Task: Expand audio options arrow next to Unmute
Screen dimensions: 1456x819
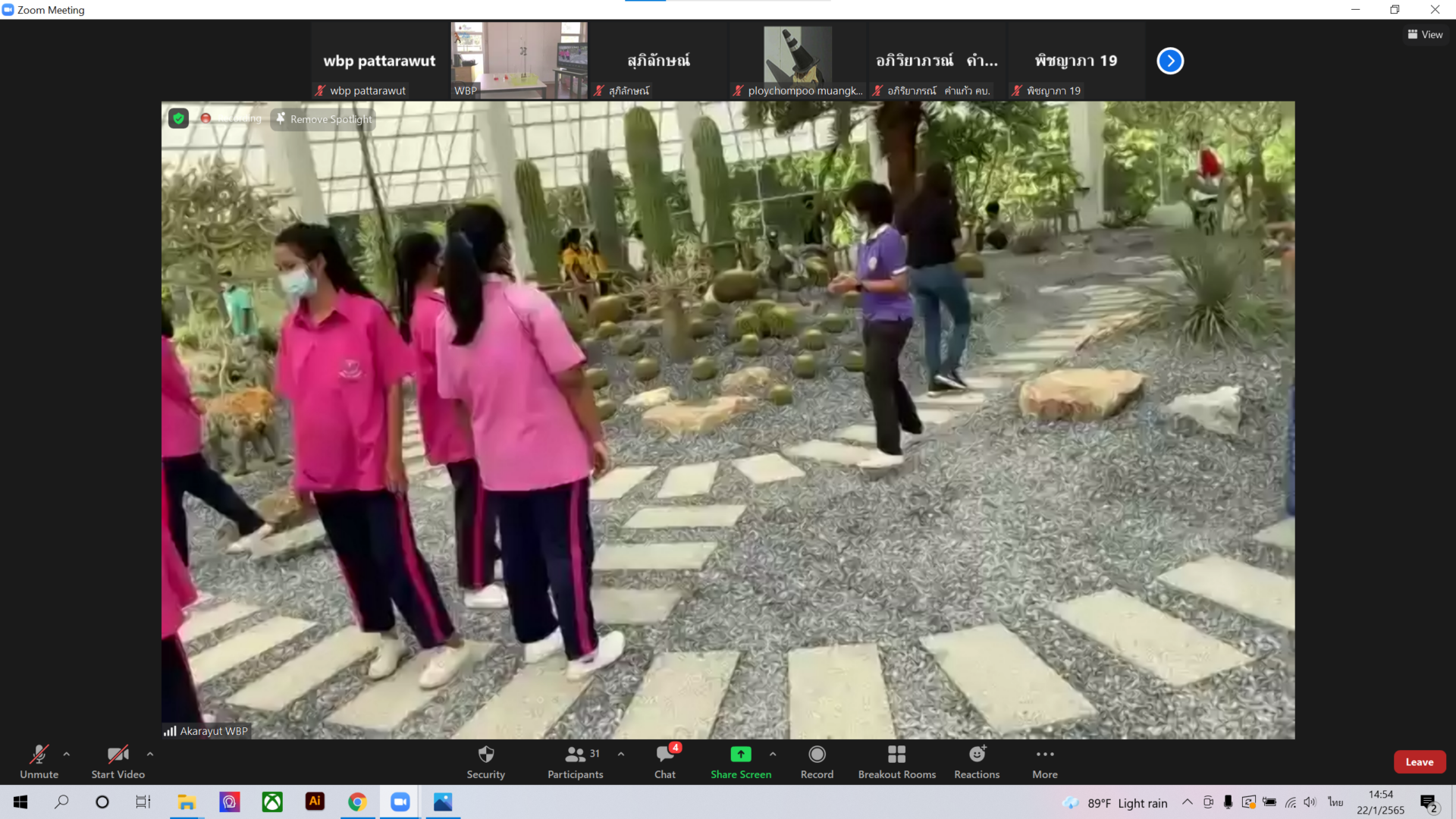Action: (67, 754)
